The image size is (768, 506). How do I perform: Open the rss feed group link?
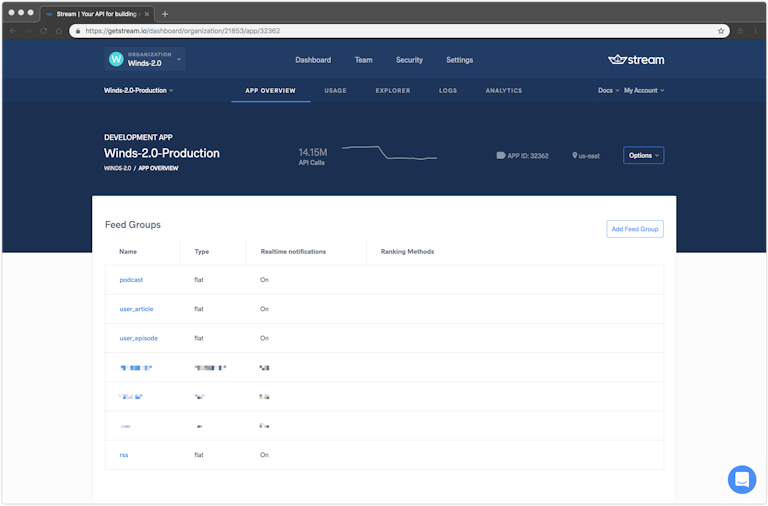pyautogui.click(x=124, y=455)
